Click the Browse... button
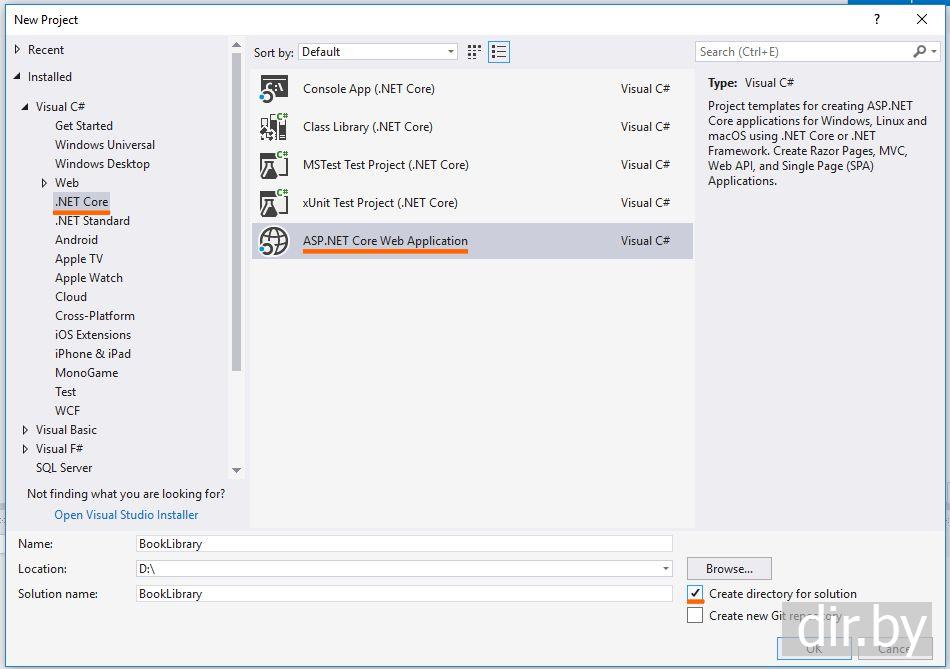Viewport: 950px width, 669px height. tap(729, 569)
